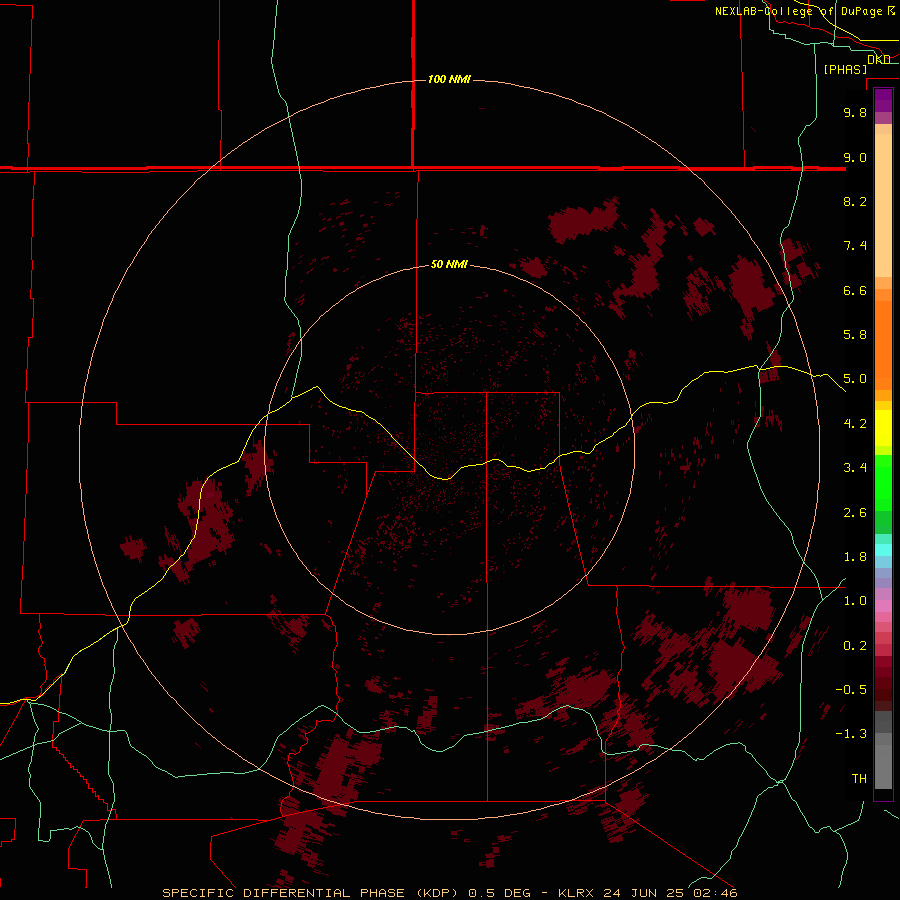Click the 50 NMI range ring label

click(x=449, y=264)
